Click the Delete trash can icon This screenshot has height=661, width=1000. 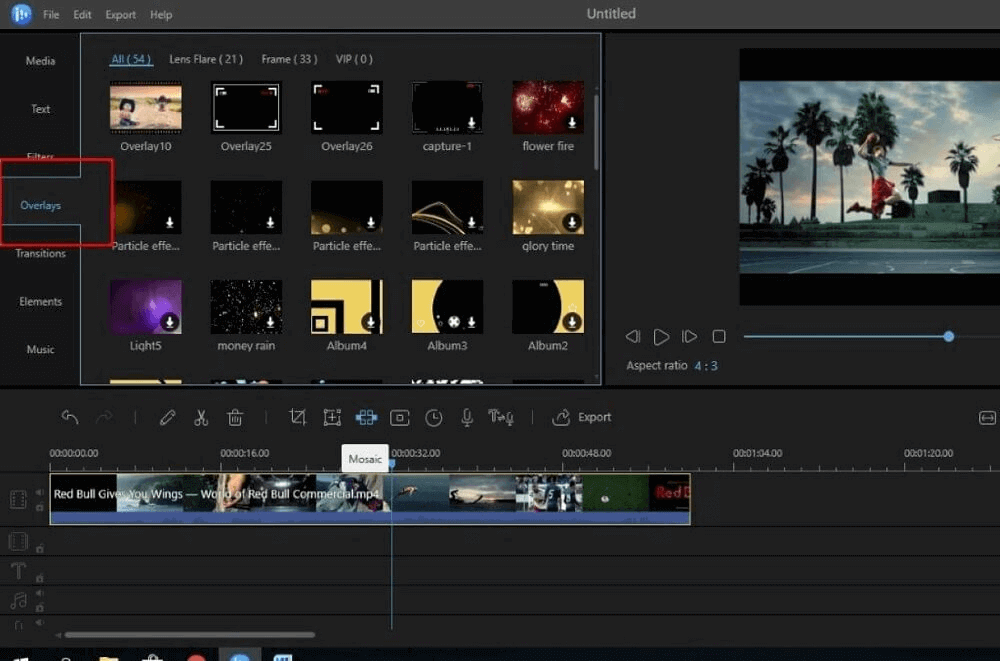click(235, 417)
